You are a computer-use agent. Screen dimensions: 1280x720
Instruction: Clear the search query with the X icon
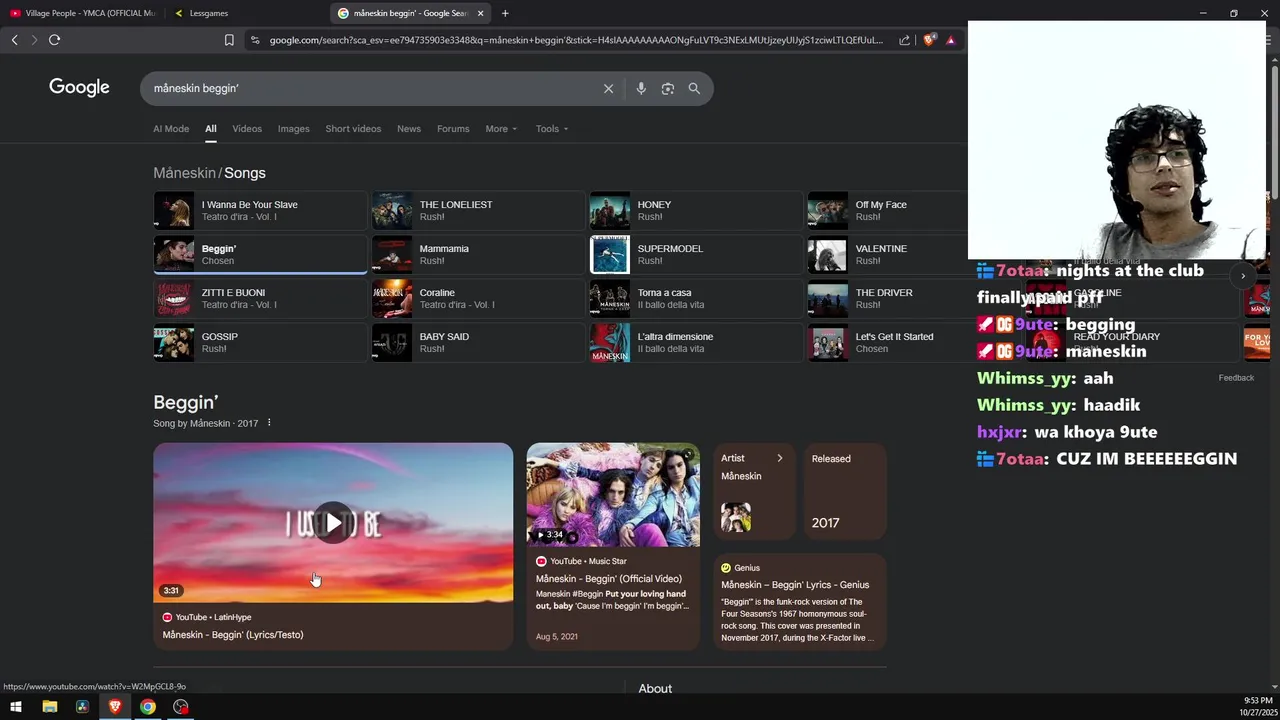[x=608, y=89]
